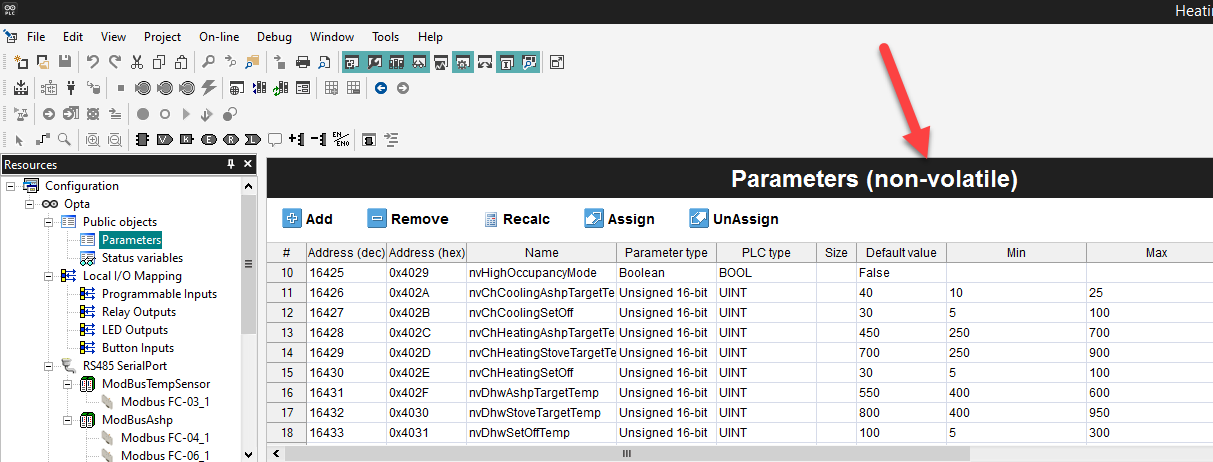Click the UnAssign button
The height and width of the screenshot is (462, 1213).
click(x=734, y=219)
